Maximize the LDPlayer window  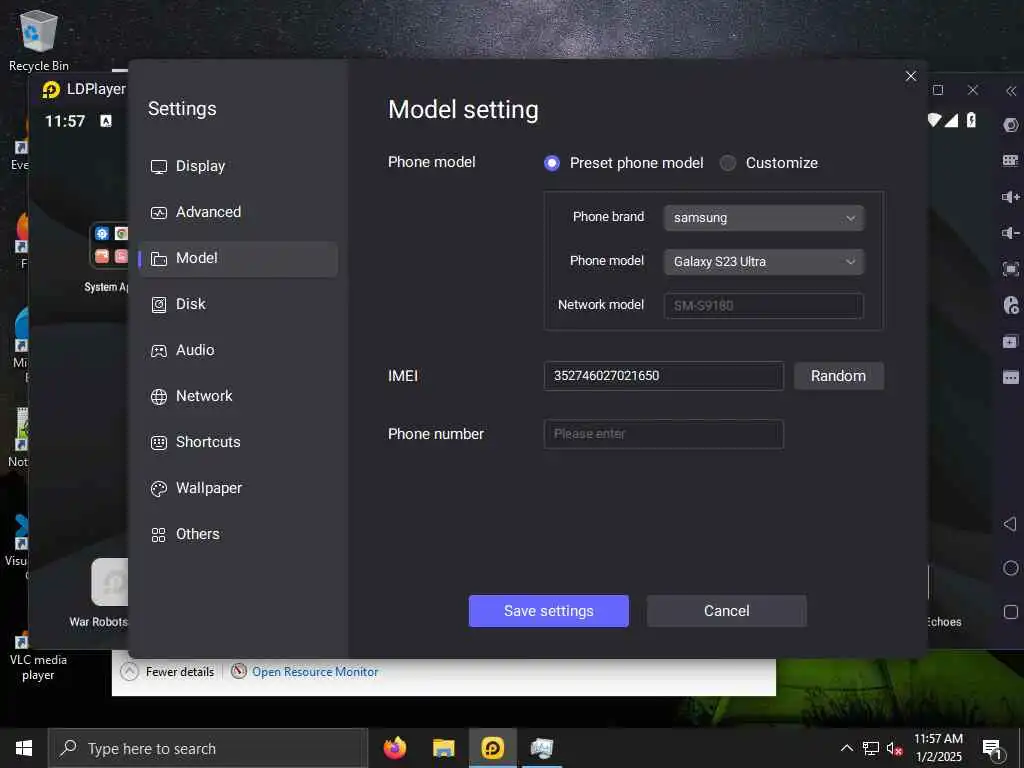938,90
